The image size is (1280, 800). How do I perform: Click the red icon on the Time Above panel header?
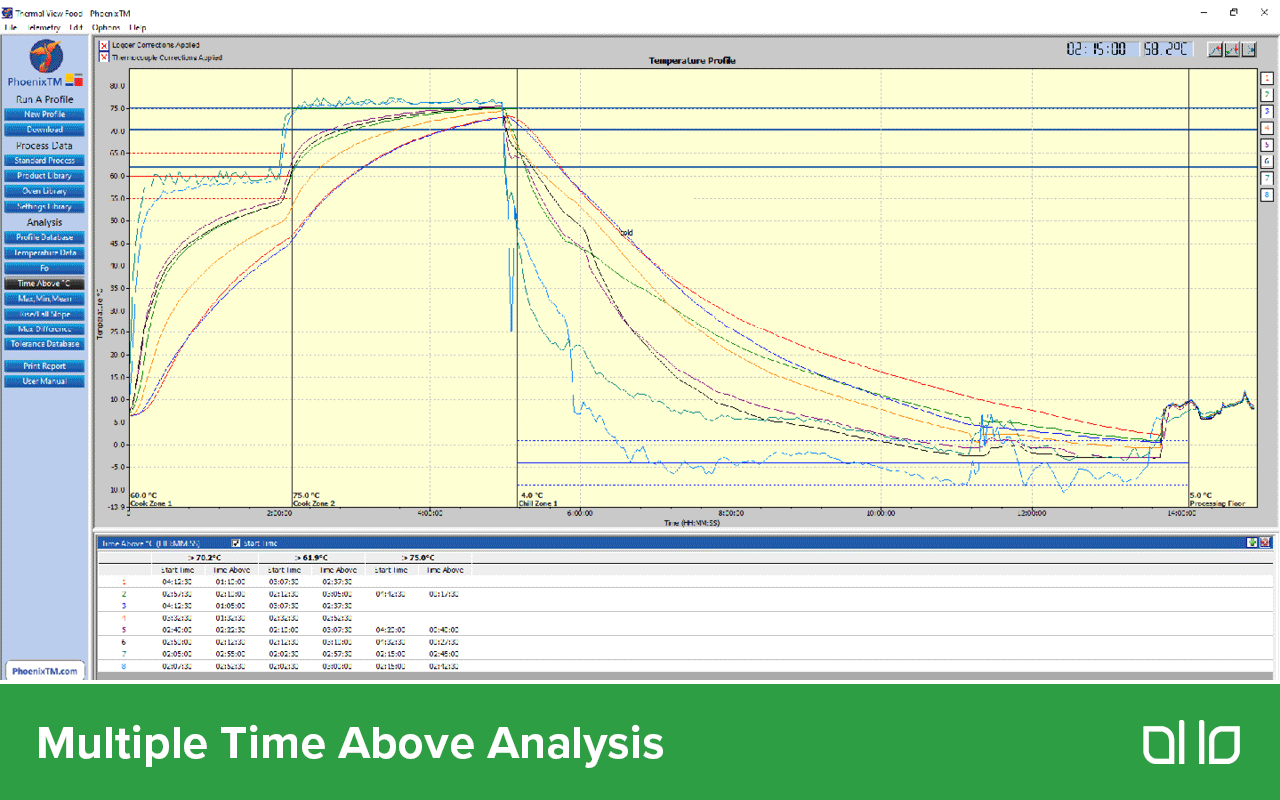[1263, 542]
